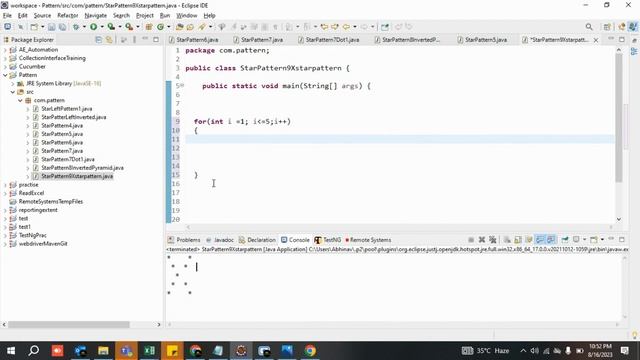Screen dimensions: 640x360
Task: Click the Debug bug icon in toolbar
Action: (76, 27)
